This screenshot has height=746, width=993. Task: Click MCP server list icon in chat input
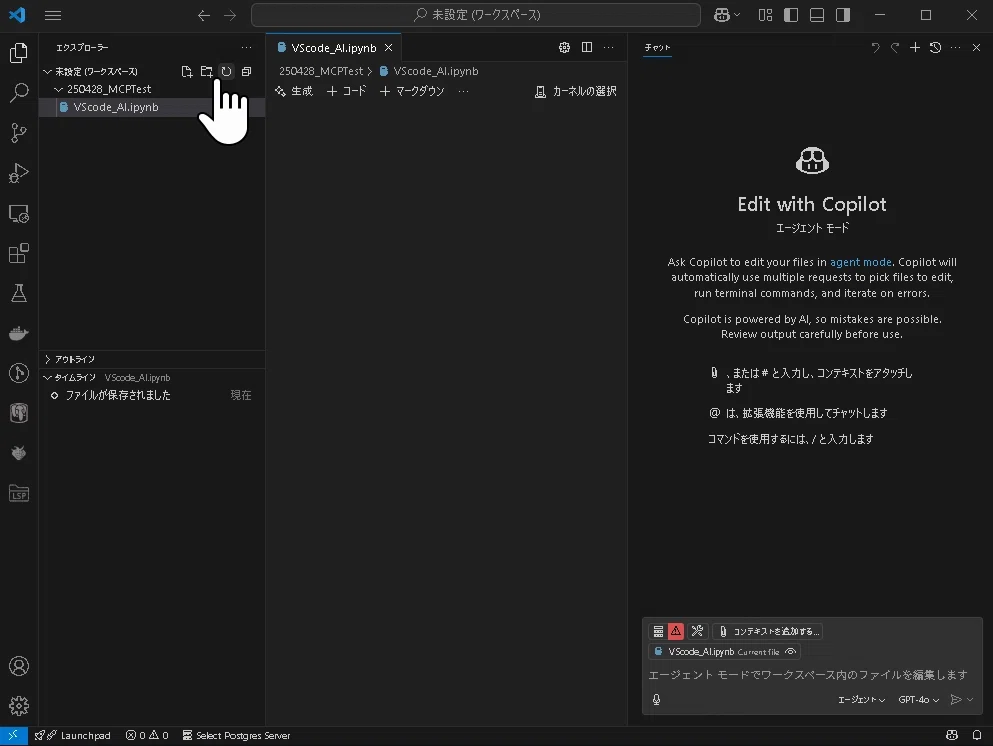pos(659,631)
